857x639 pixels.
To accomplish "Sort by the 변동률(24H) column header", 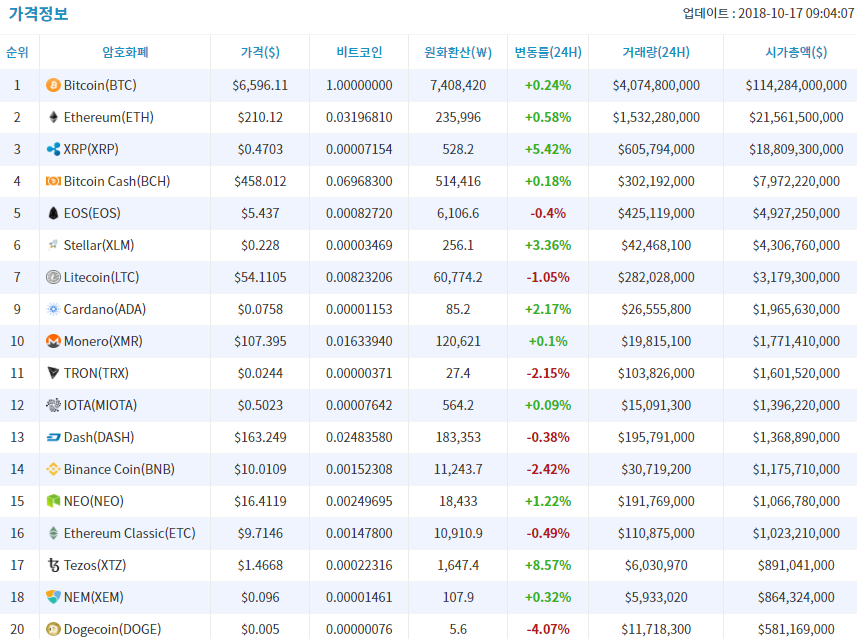I will point(548,52).
